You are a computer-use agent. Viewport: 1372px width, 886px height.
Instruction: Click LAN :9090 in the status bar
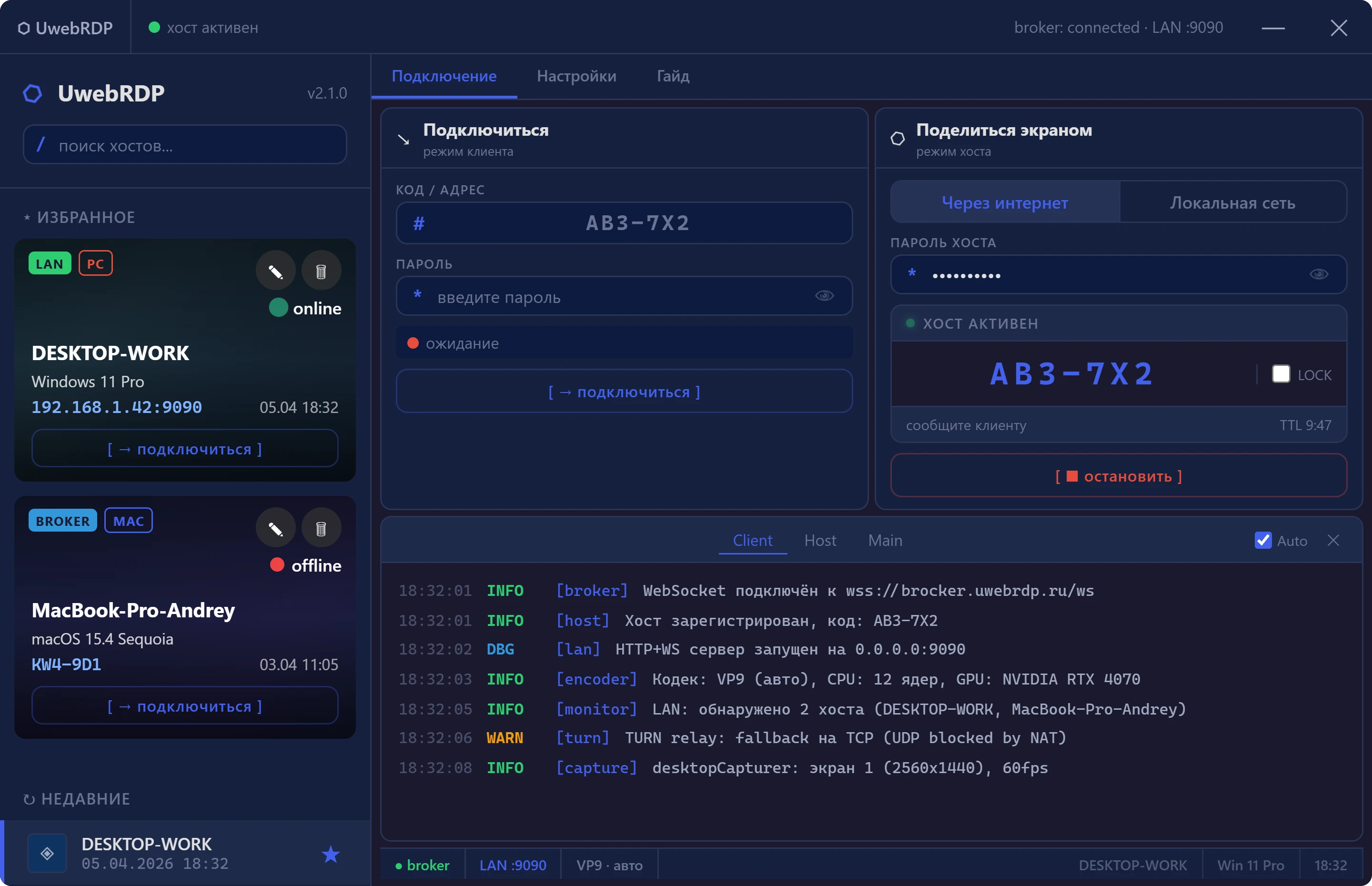513,866
